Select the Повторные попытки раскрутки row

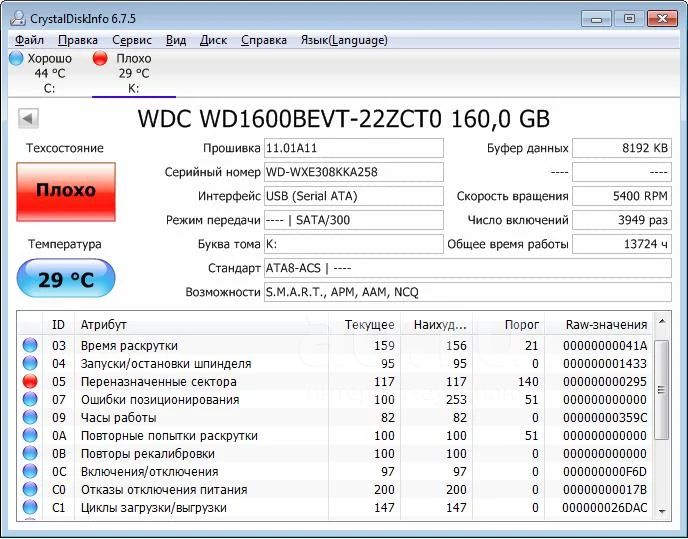pos(335,435)
